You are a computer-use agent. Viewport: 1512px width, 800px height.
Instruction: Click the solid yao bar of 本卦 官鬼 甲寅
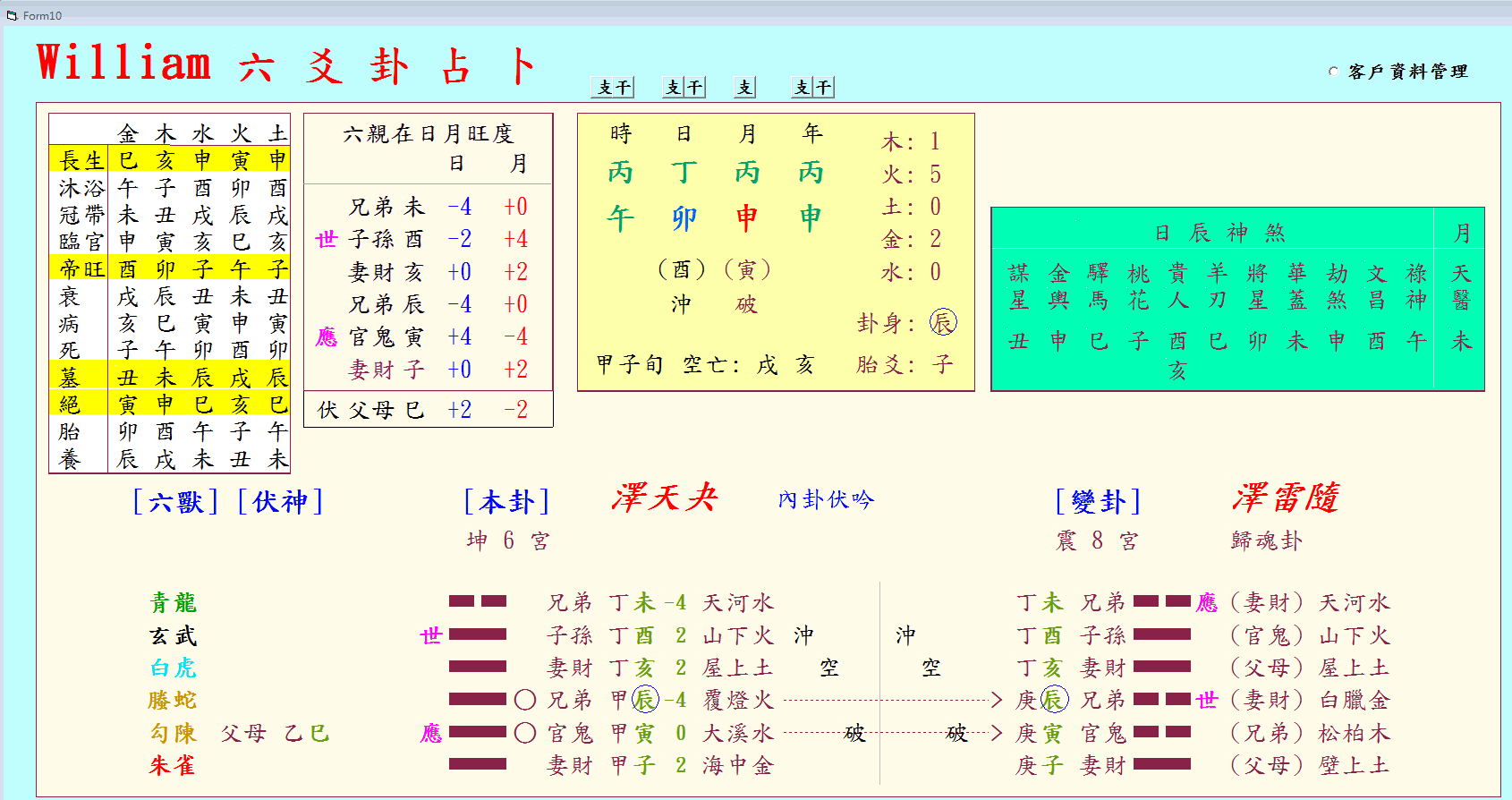click(478, 732)
